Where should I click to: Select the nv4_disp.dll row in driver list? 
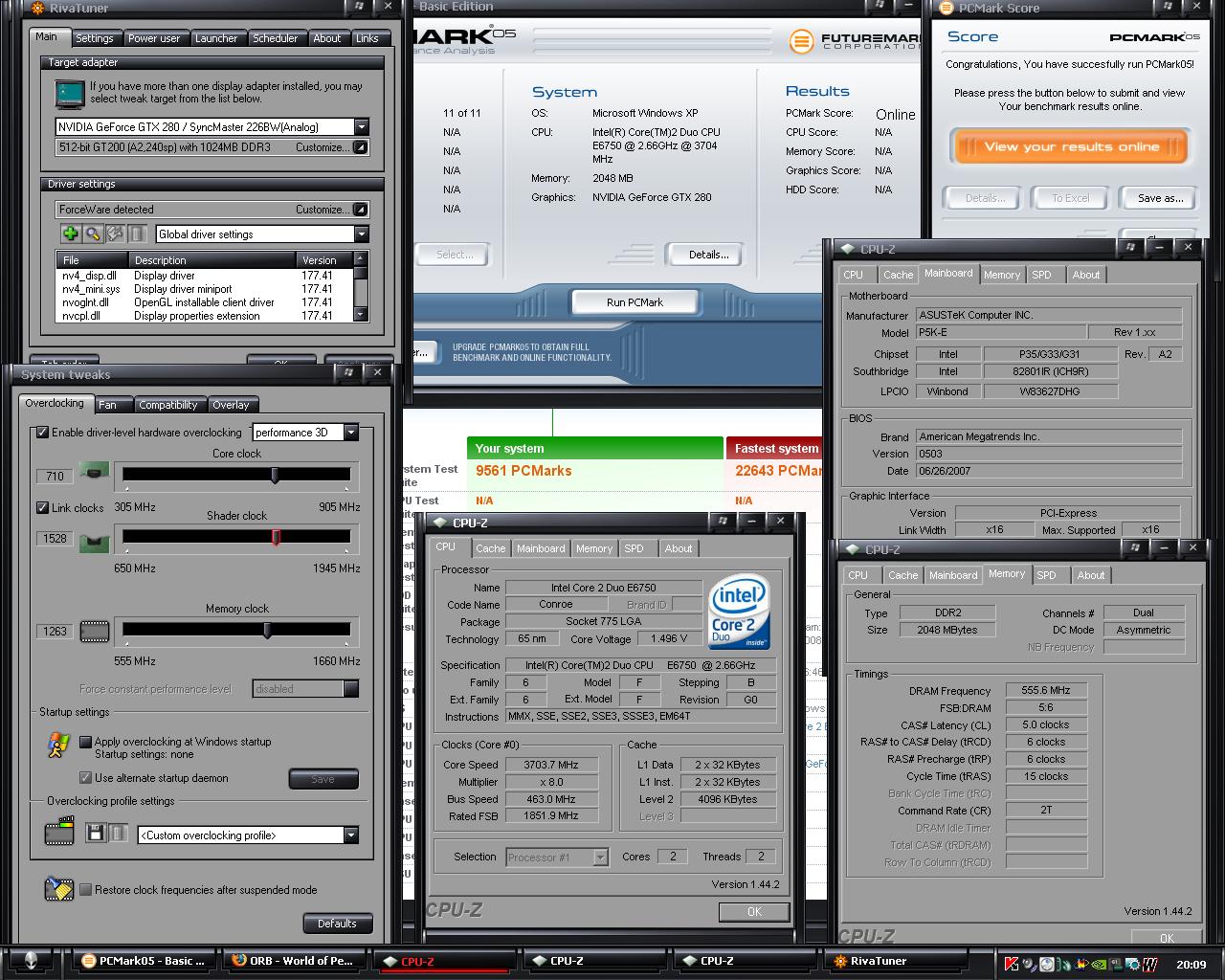(204, 276)
